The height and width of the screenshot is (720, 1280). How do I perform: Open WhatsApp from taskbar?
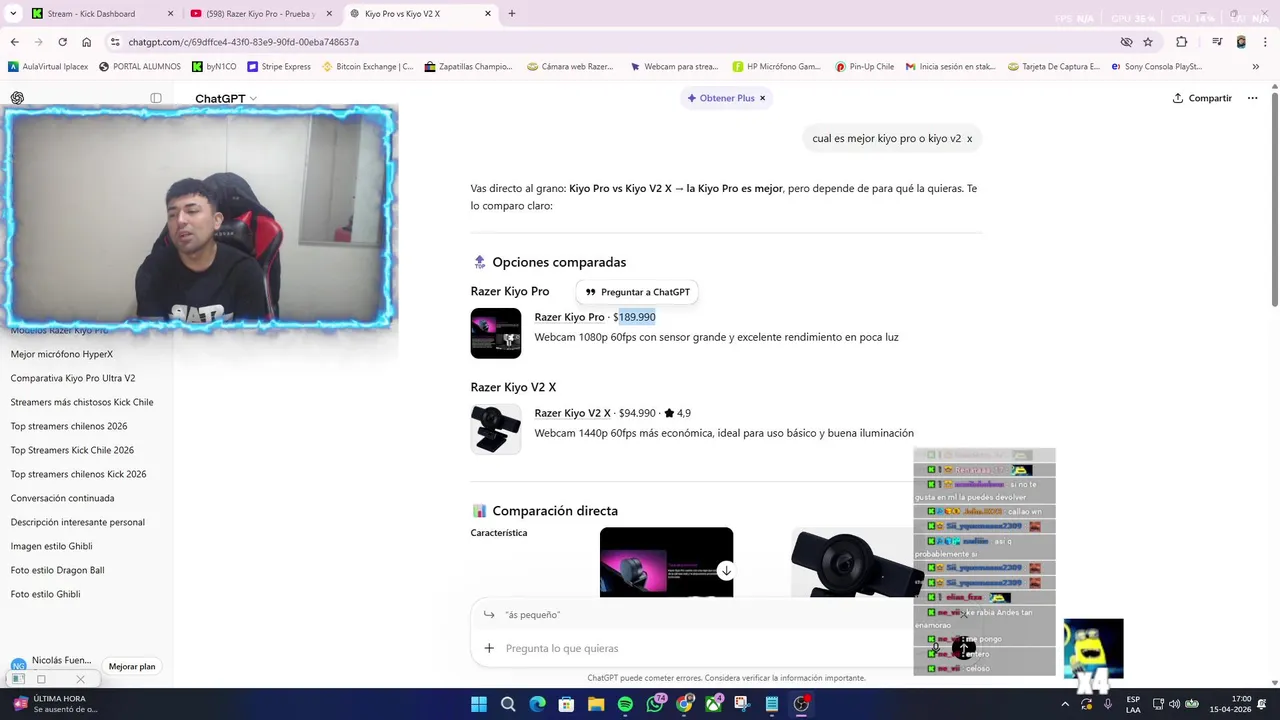[654, 704]
